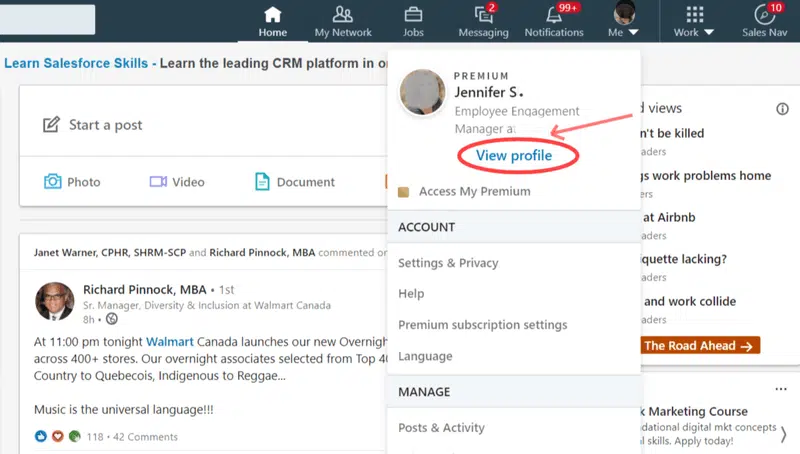Click the Video label
Viewport: 800px width, 454px height.
click(188, 182)
